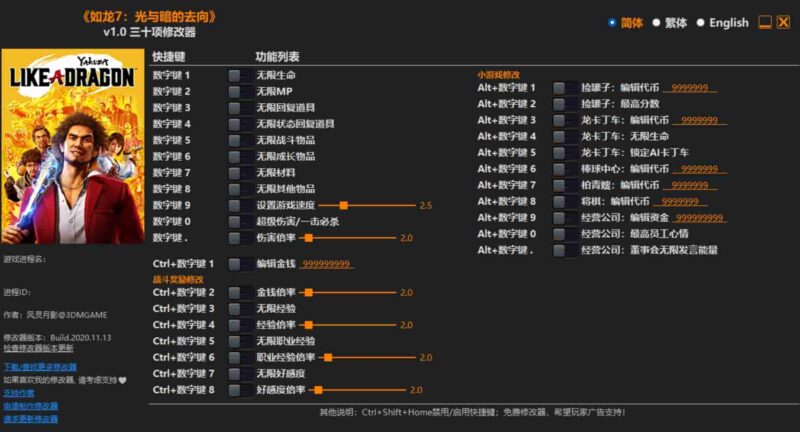Click the 支持作者 link
Image resolution: width=800 pixels, height=432 pixels.
click(19, 393)
